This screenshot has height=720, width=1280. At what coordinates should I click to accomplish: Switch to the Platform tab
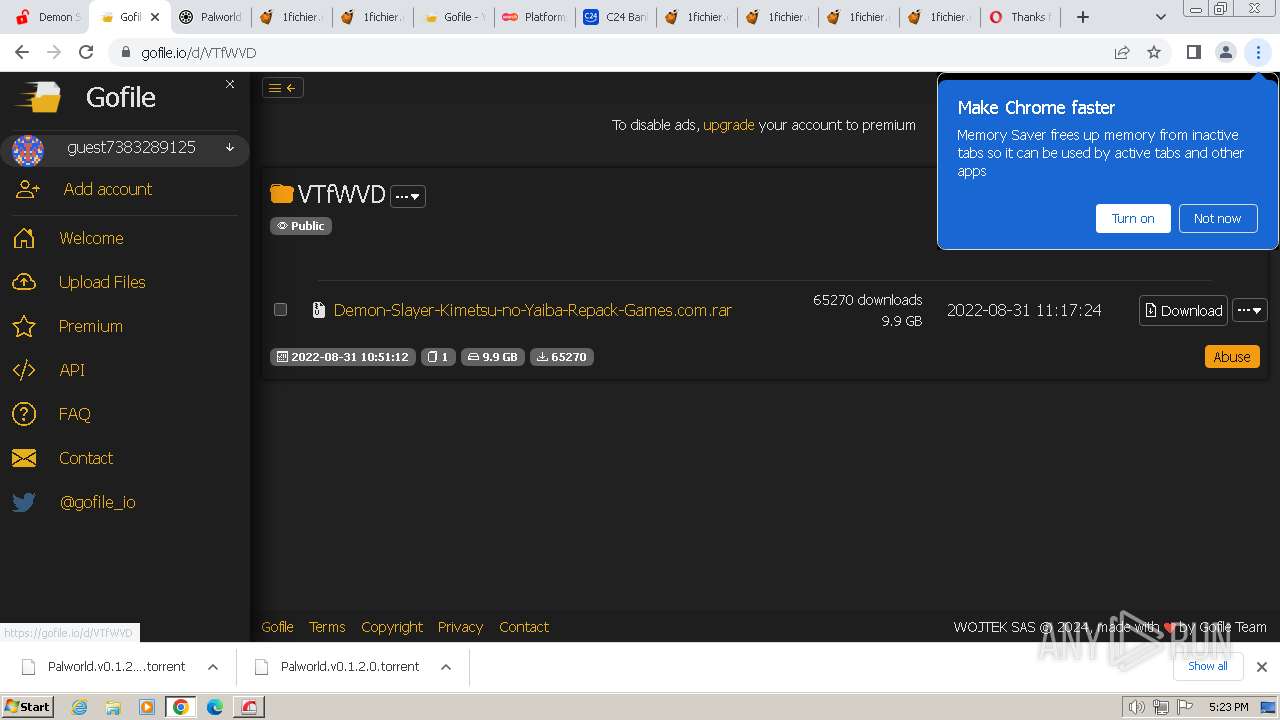point(533,17)
